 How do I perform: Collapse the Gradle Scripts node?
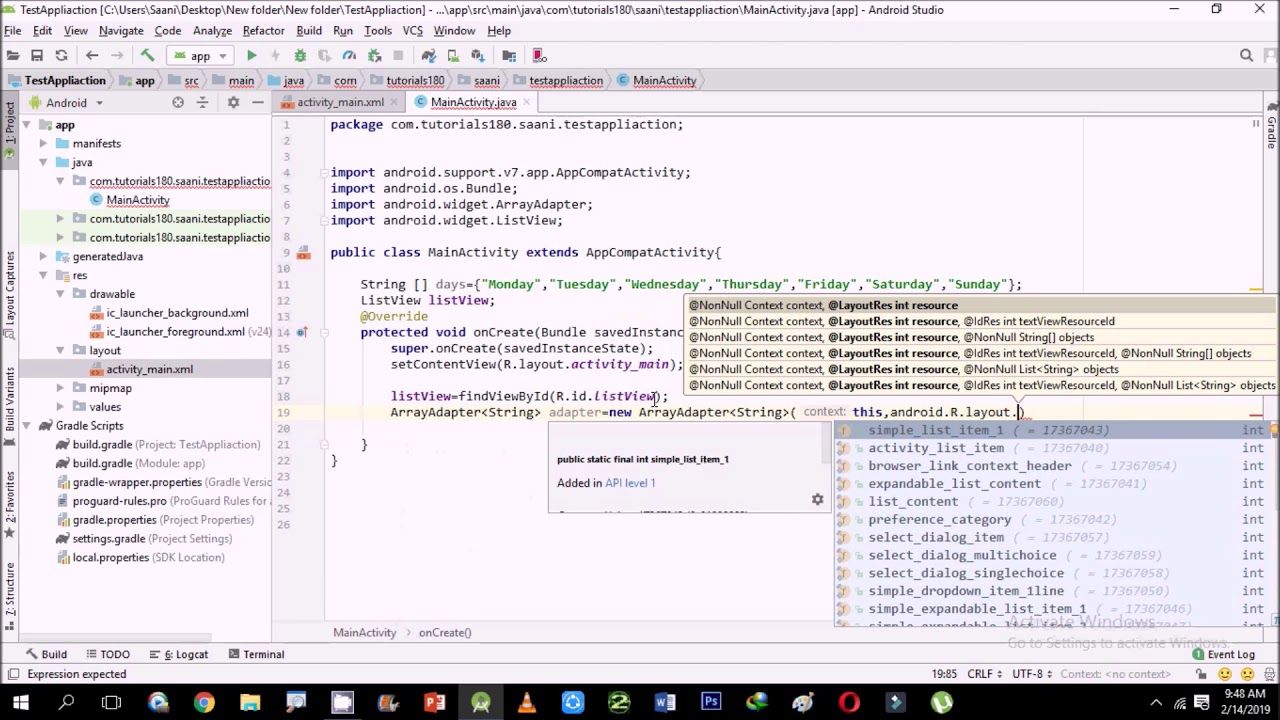point(26,426)
